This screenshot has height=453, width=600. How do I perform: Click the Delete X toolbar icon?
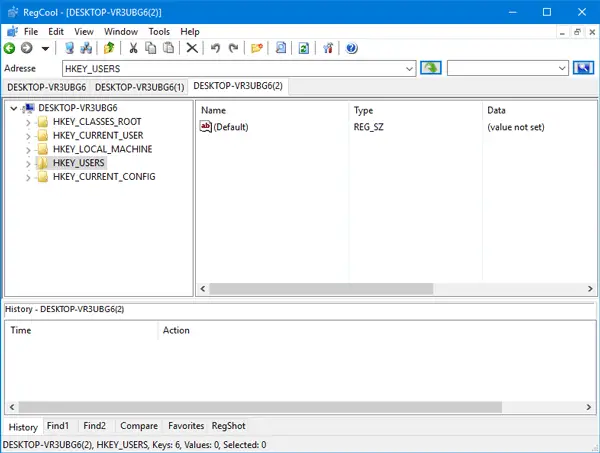192,48
